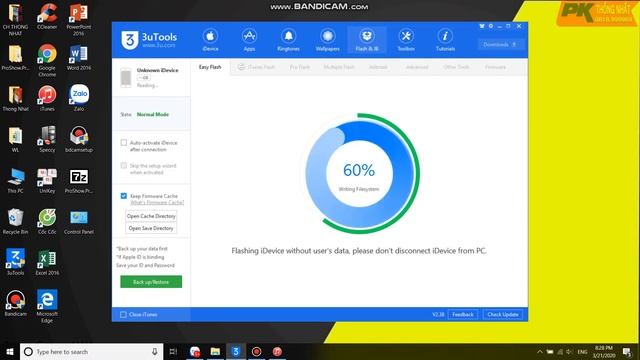The image size is (640, 360).
Task: Open Google Chrome desktop shortcut
Action: click(x=47, y=60)
